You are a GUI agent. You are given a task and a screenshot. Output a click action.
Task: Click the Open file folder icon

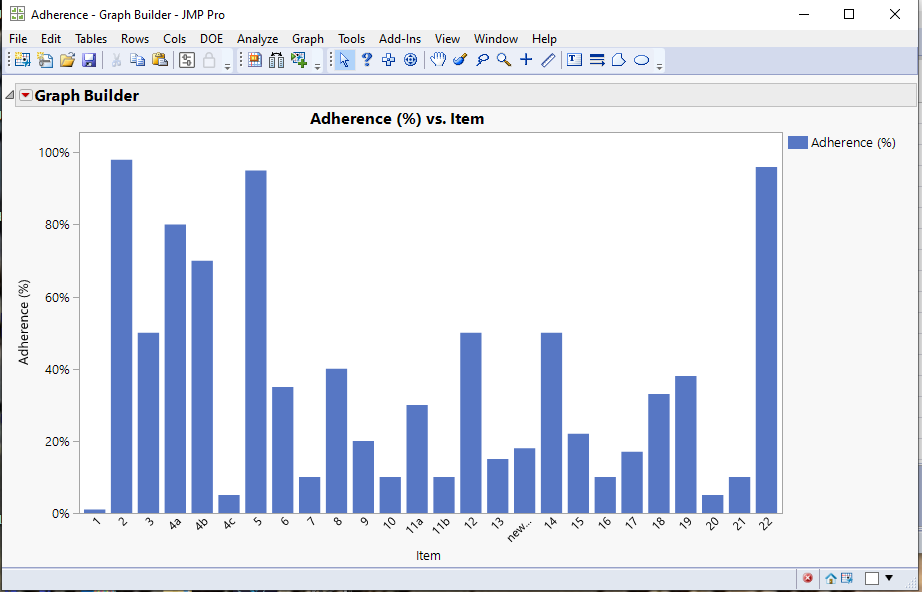(67, 60)
